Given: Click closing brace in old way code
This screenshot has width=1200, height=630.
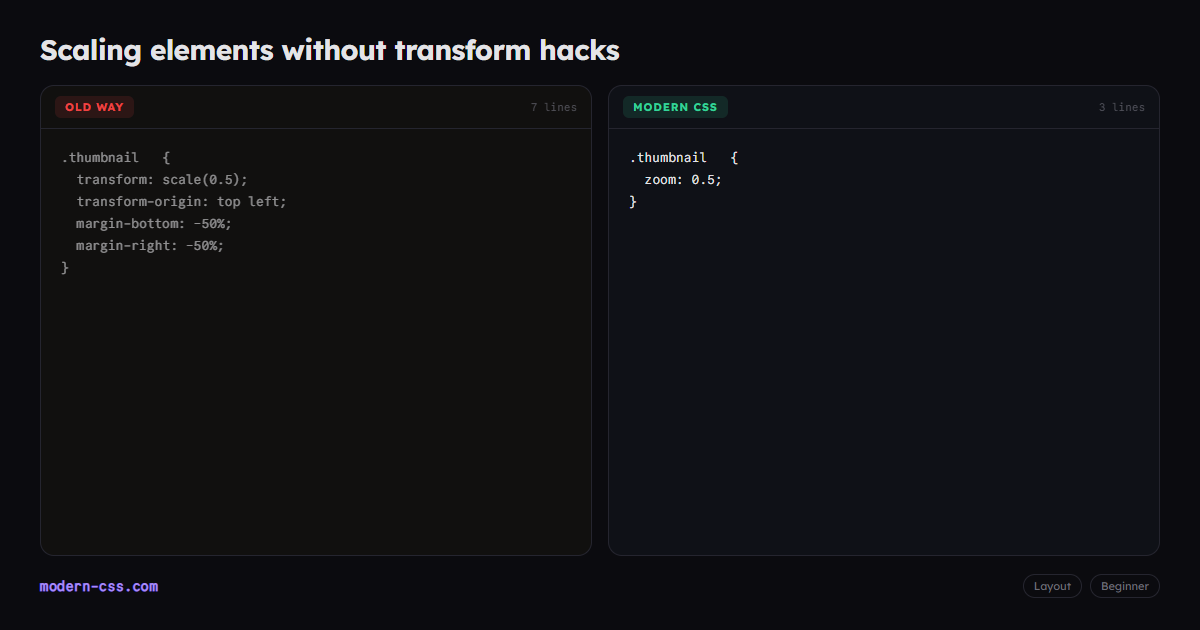Looking at the screenshot, I should (65, 267).
